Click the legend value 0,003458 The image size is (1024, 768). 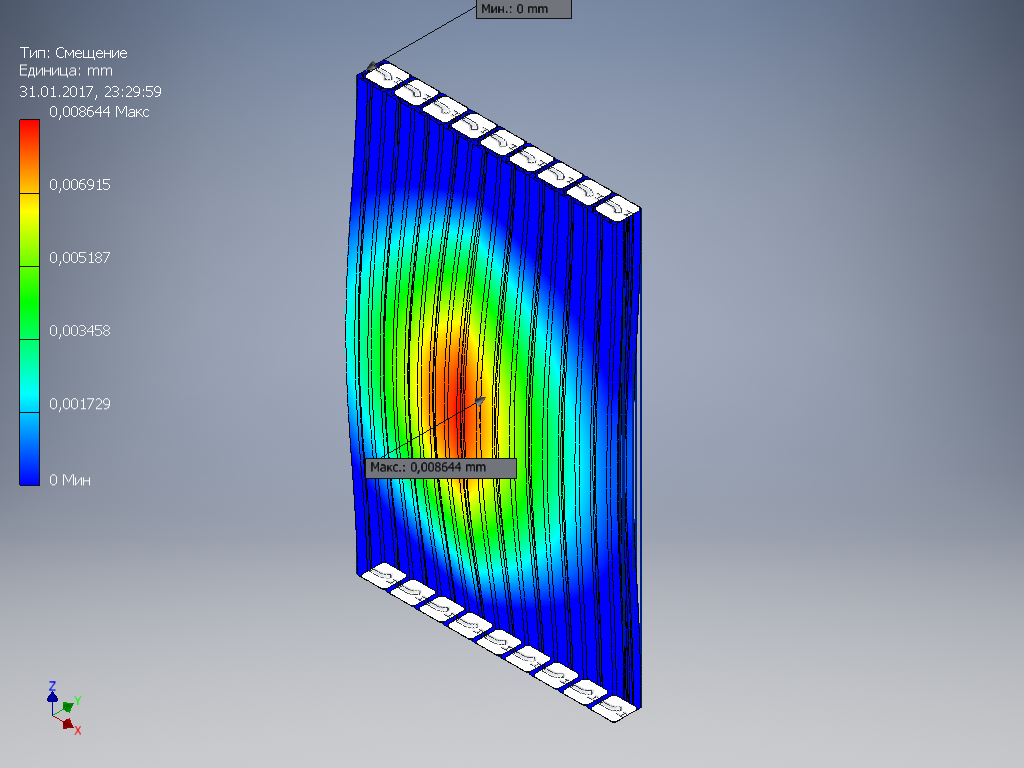coord(80,331)
